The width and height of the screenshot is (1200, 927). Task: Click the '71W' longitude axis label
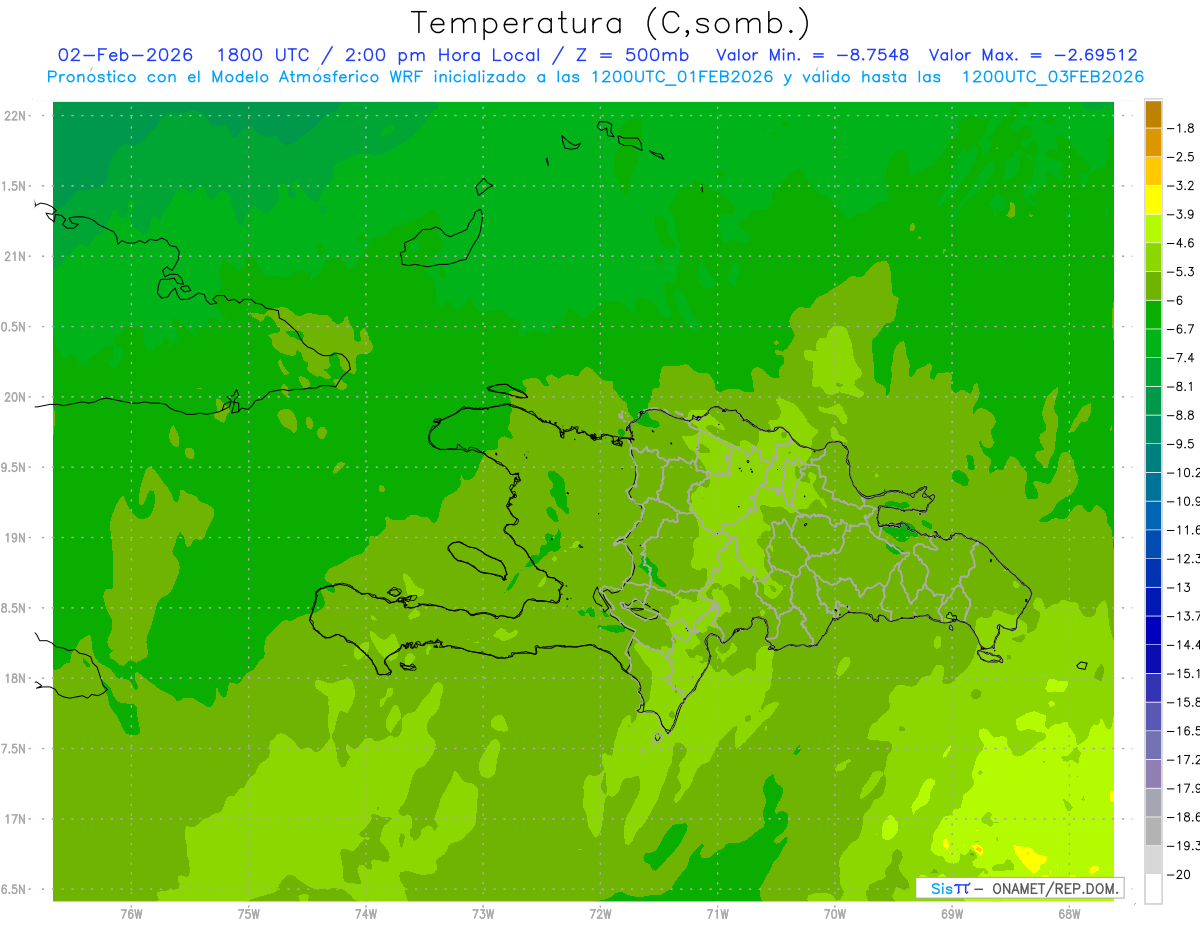[717, 913]
